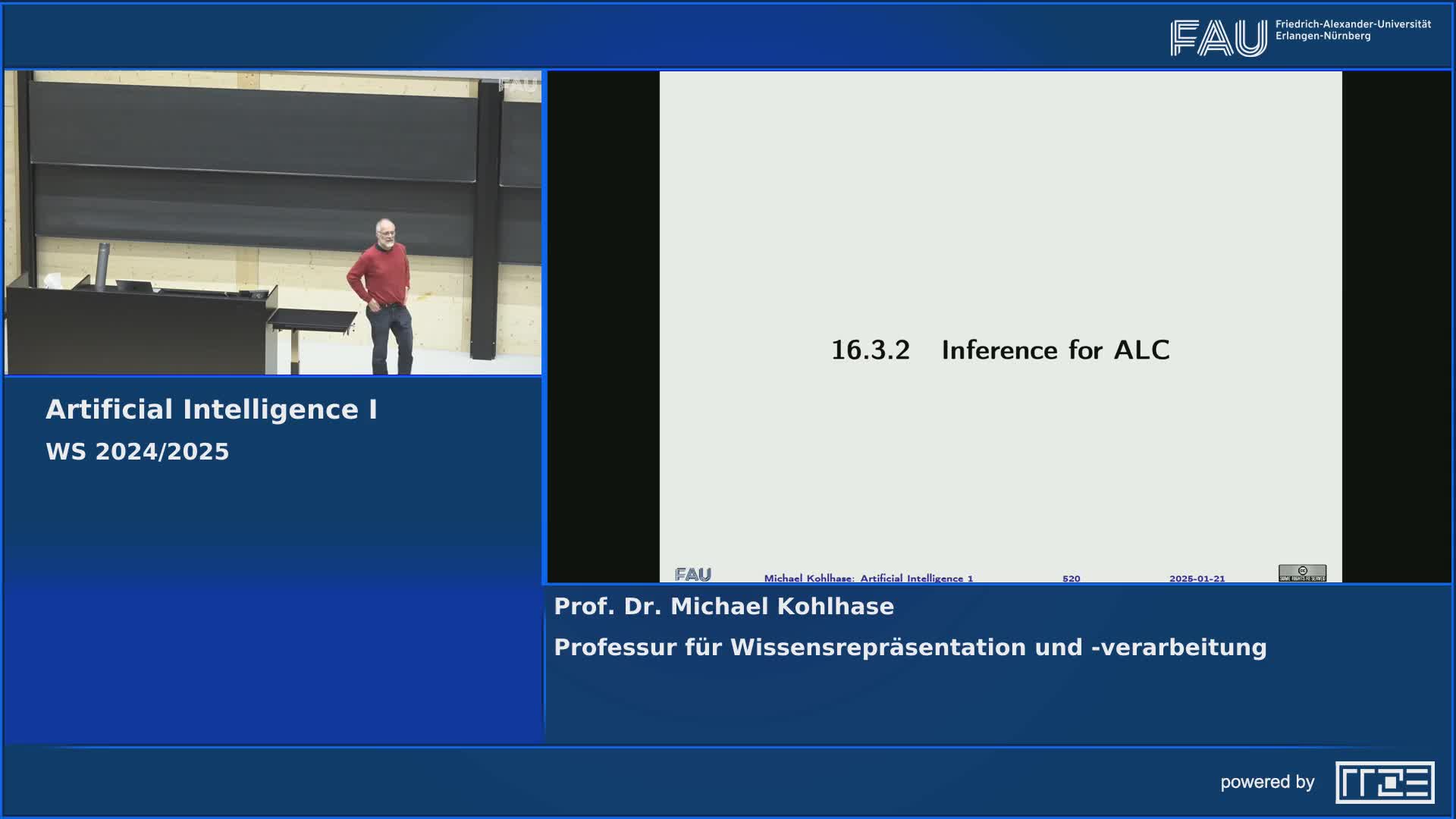1456x819 pixels.
Task: Expand the 'WS 2024/2025' semester label
Action: 137,451
